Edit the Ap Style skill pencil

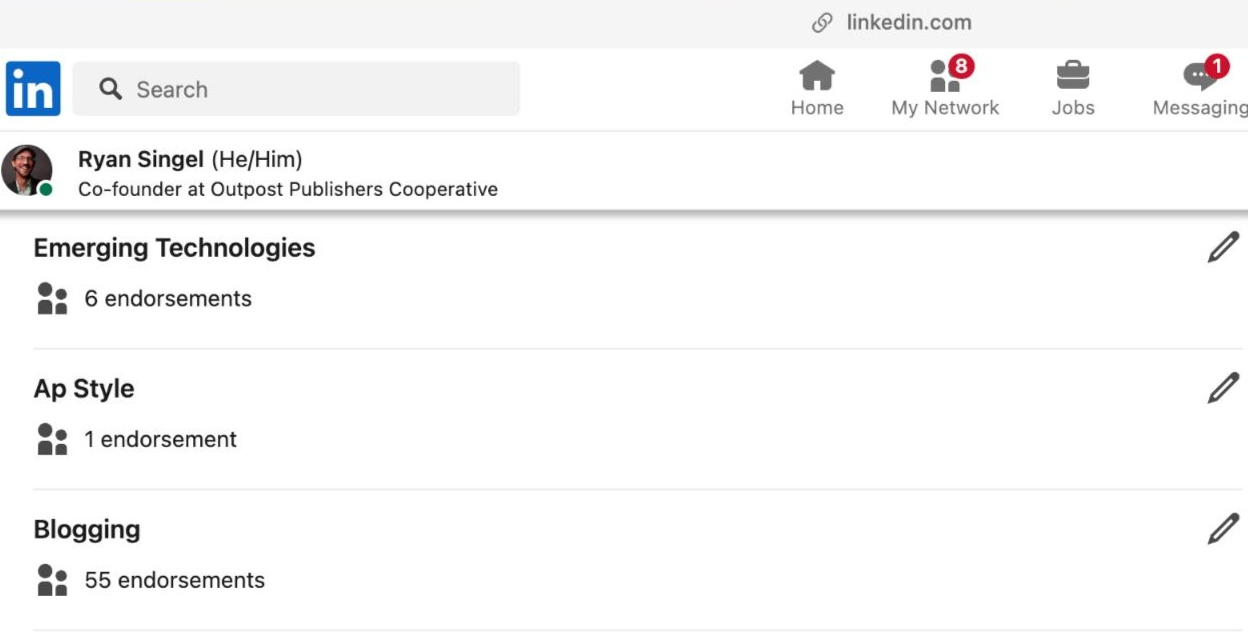pyautogui.click(x=1223, y=388)
